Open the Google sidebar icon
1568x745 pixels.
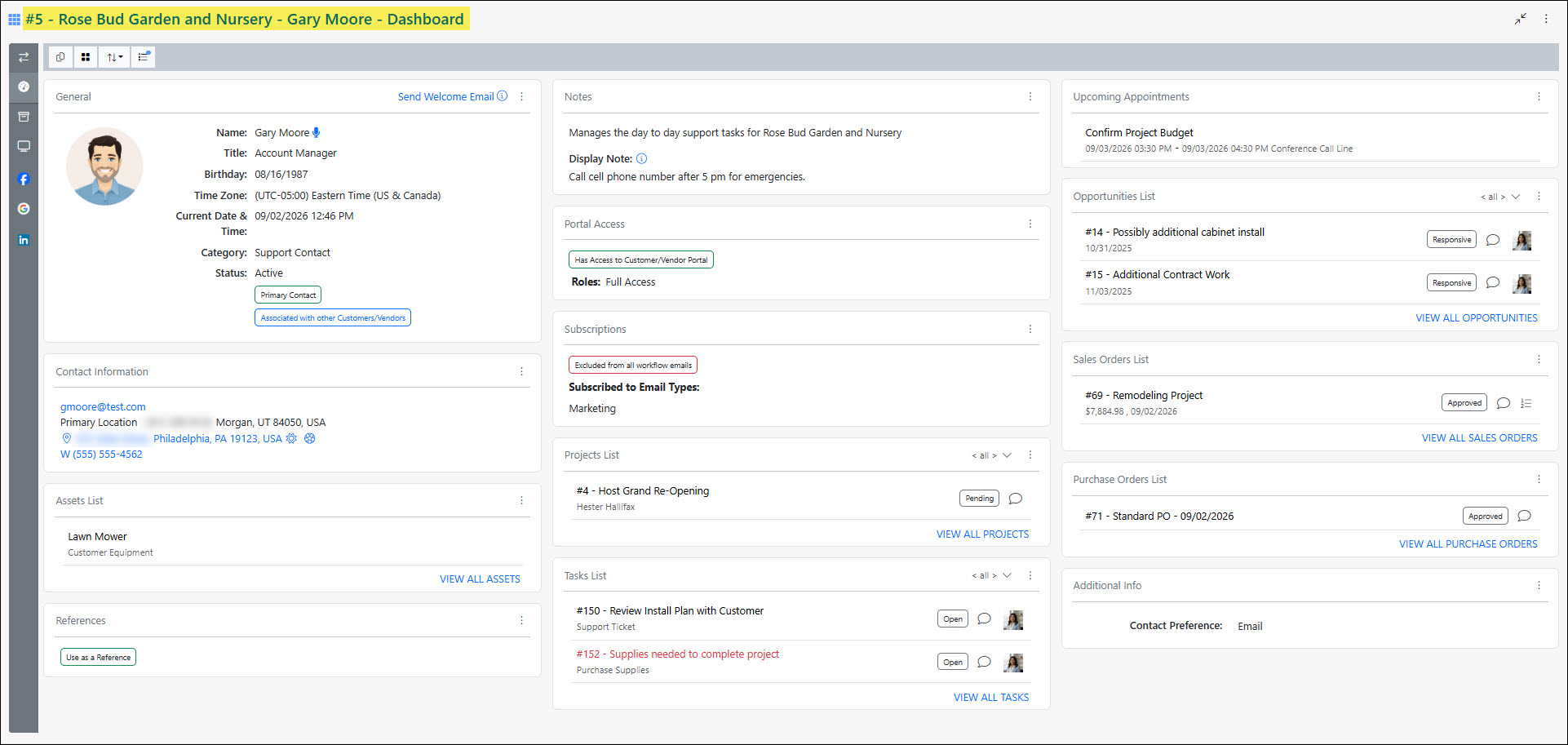(x=24, y=209)
